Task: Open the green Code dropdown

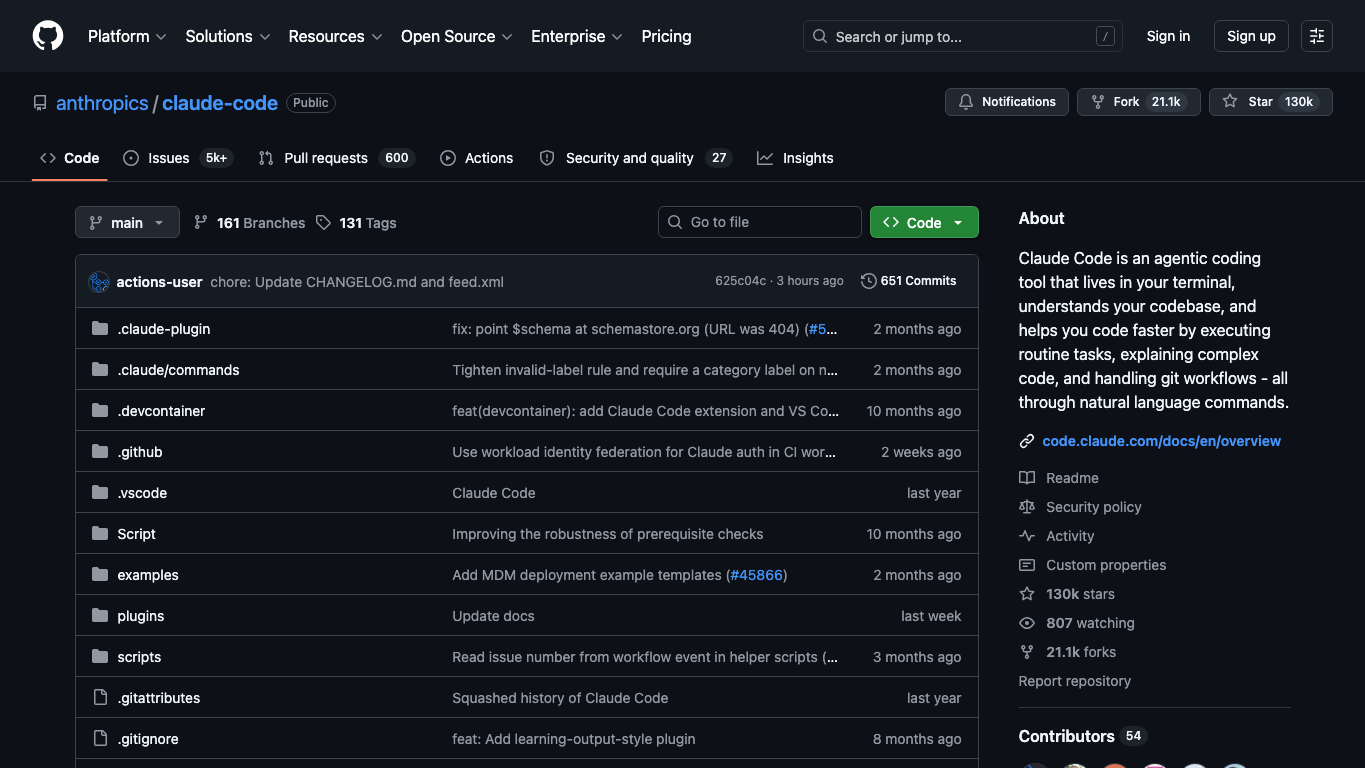Action: pos(924,222)
